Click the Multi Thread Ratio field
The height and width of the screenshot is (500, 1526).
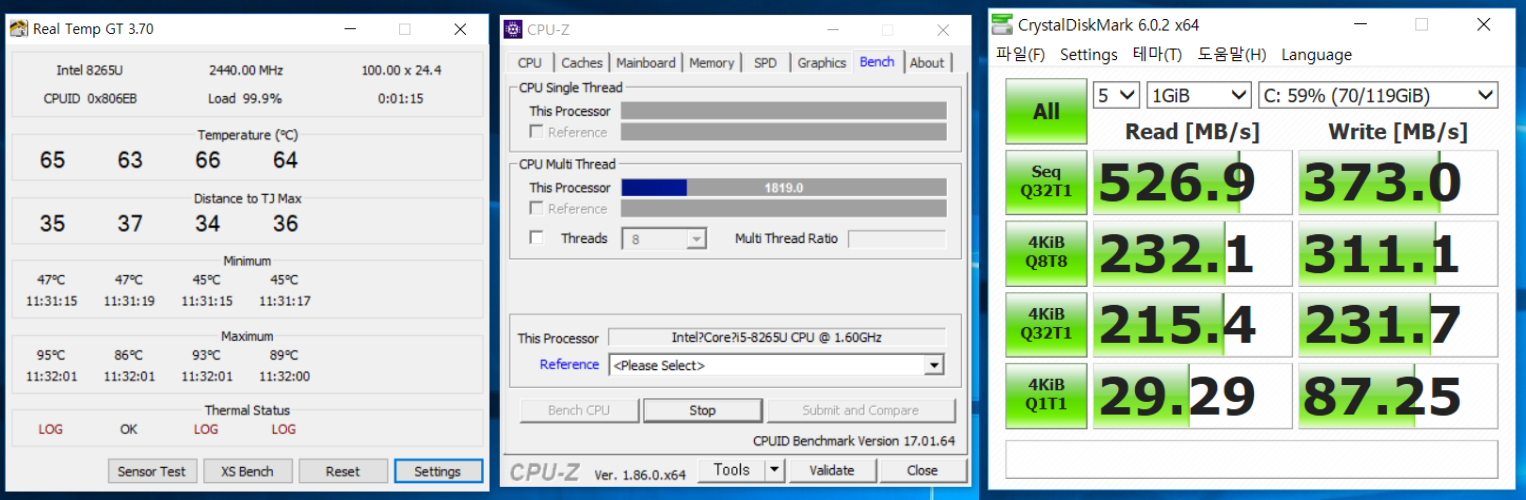(897, 239)
